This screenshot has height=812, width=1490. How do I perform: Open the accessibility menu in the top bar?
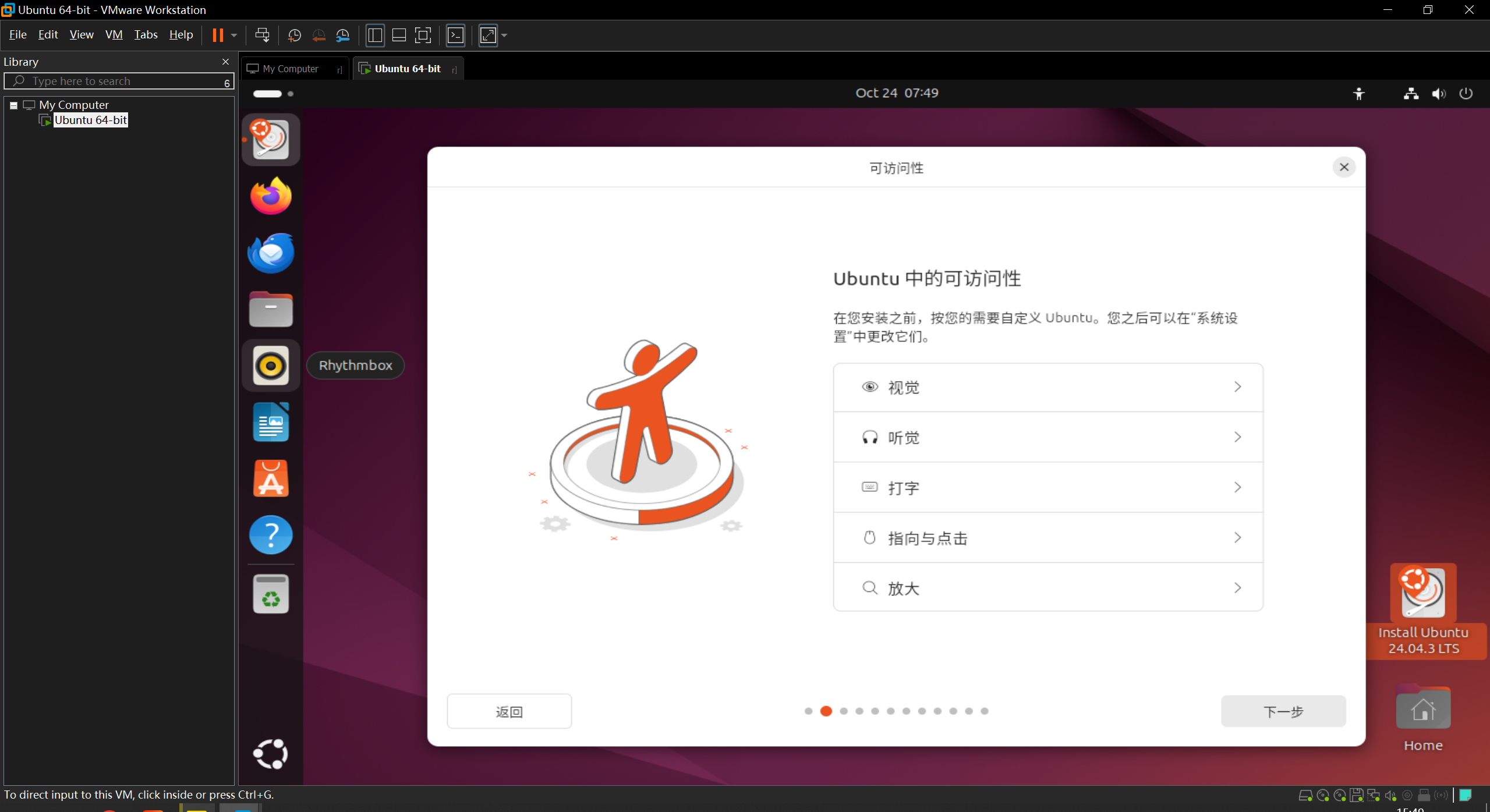tap(1359, 94)
